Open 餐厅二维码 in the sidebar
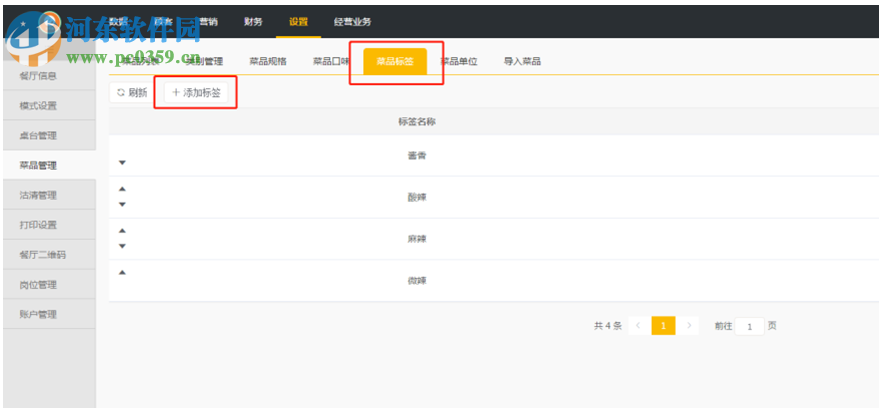The width and height of the screenshot is (879, 408). [49, 255]
